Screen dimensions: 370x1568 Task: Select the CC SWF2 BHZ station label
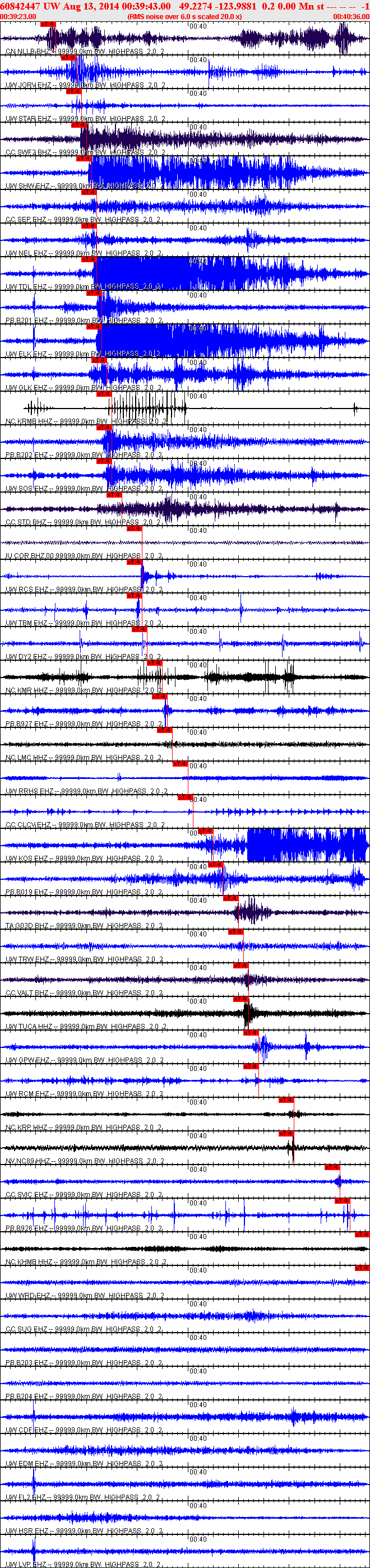(x=85, y=152)
